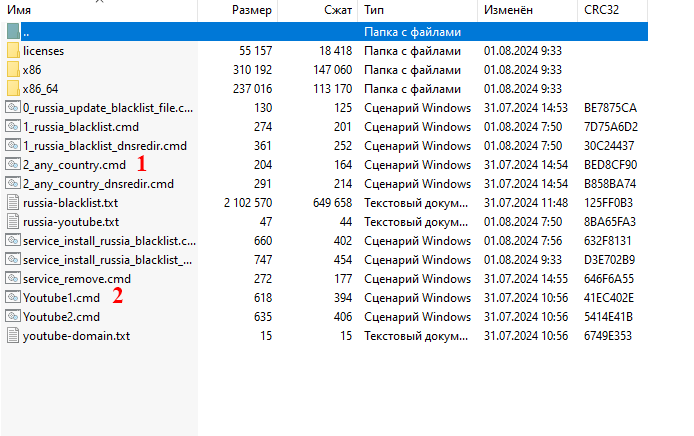Click the Youtube2.cmd file icon
The width and height of the screenshot is (694, 436).
13,316
